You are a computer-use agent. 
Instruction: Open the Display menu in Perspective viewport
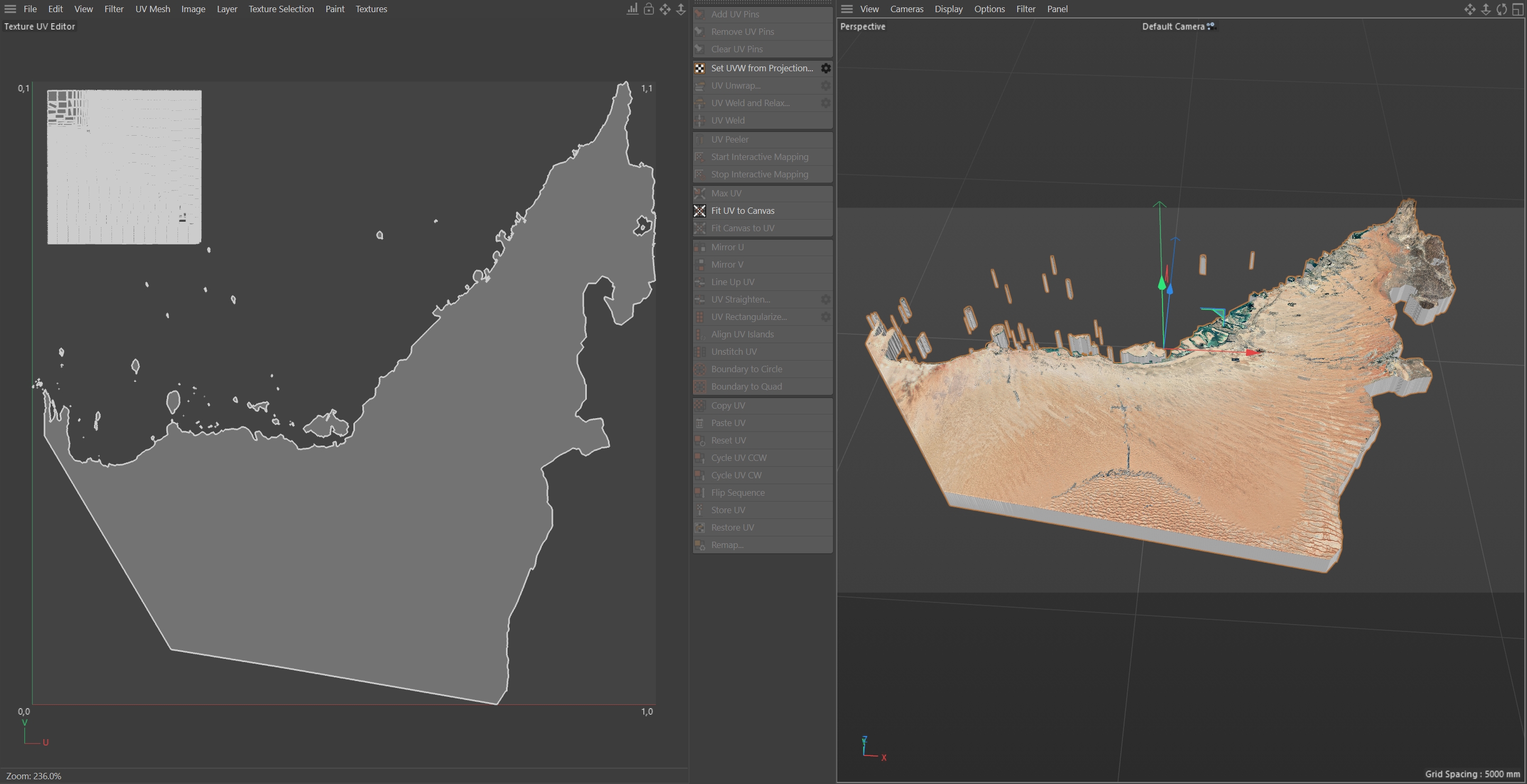click(948, 9)
